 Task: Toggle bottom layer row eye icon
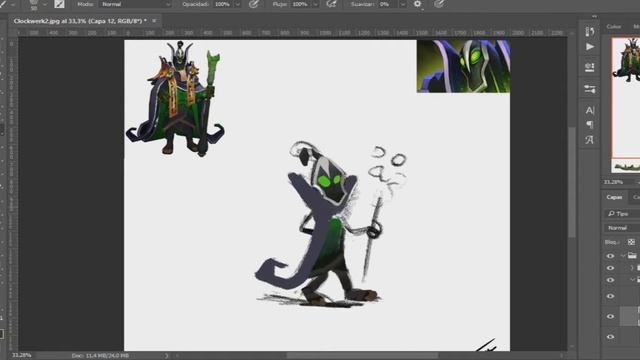tap(611, 337)
